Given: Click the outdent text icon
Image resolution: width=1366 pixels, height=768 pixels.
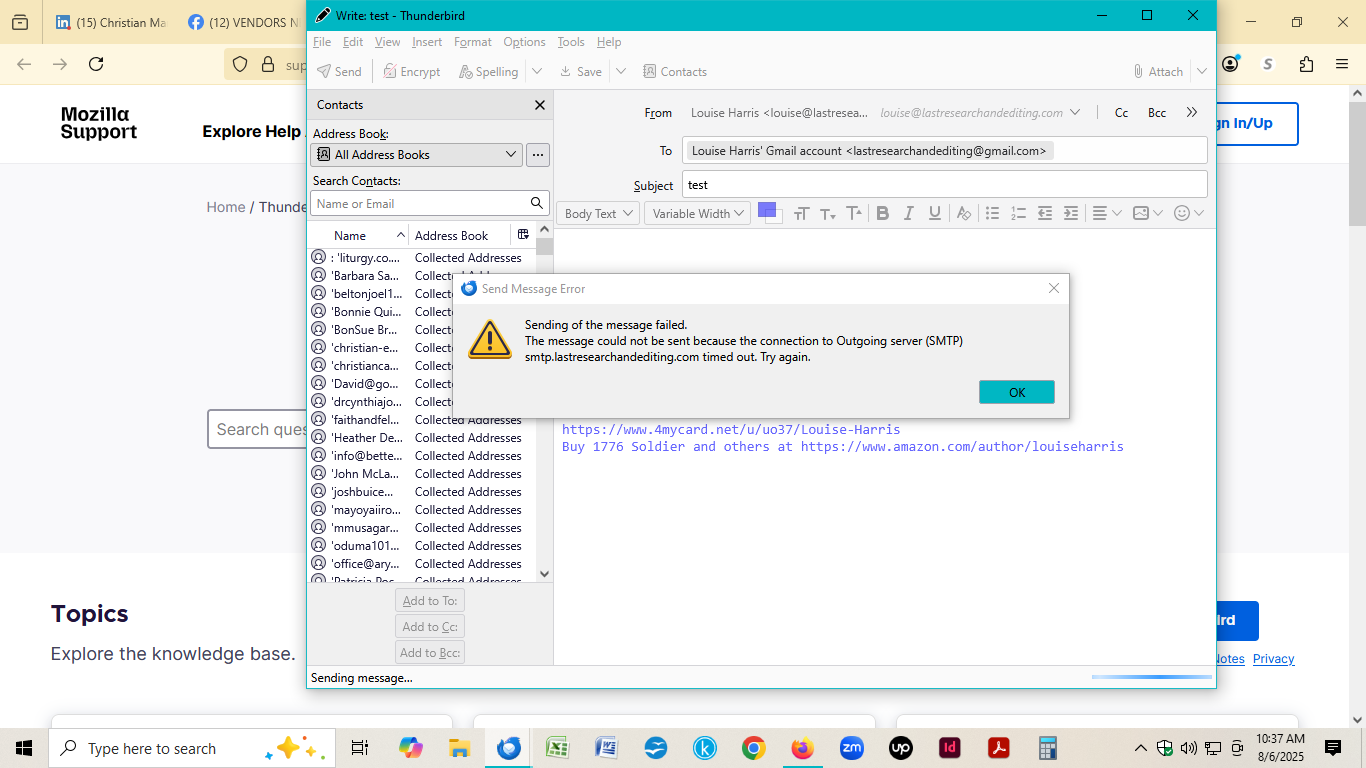Looking at the screenshot, I should coord(1044,213).
